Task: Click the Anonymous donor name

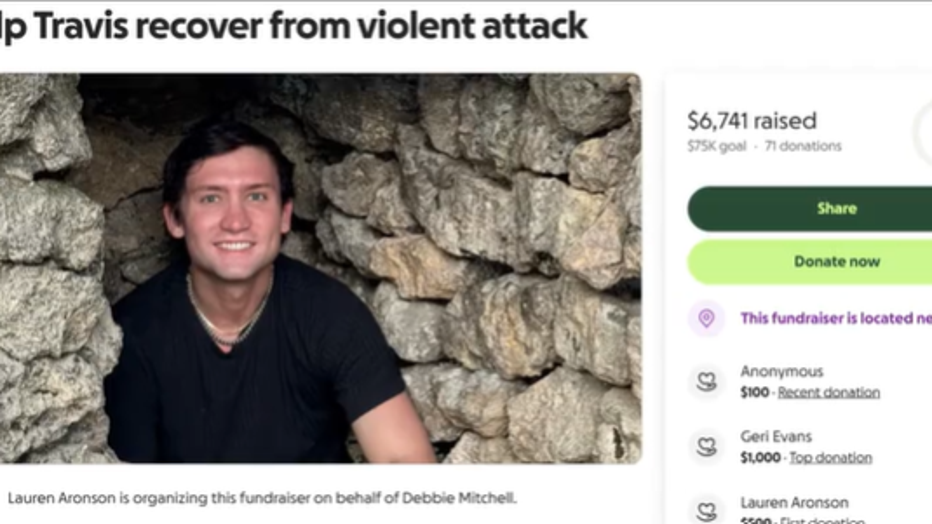Action: pos(781,371)
